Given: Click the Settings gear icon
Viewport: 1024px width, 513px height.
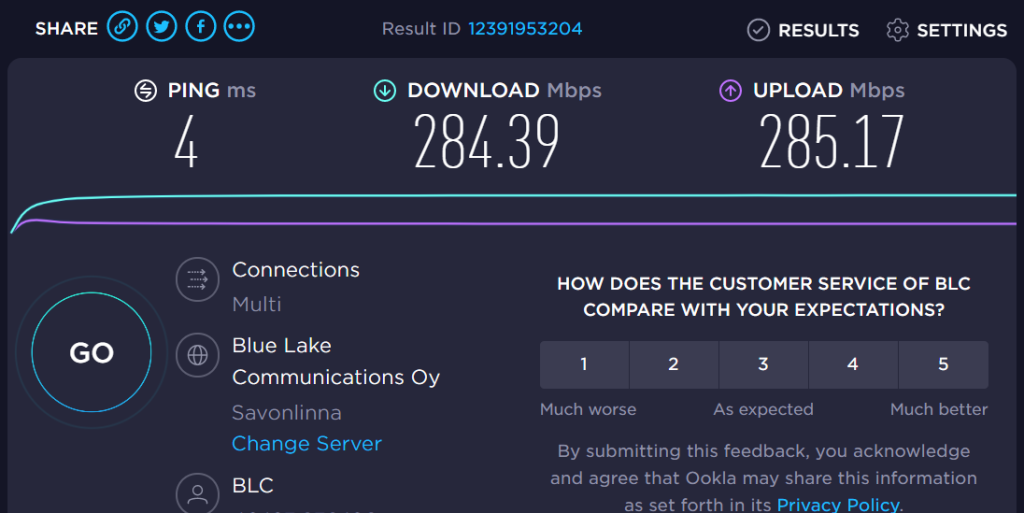Looking at the screenshot, I should [x=897, y=30].
